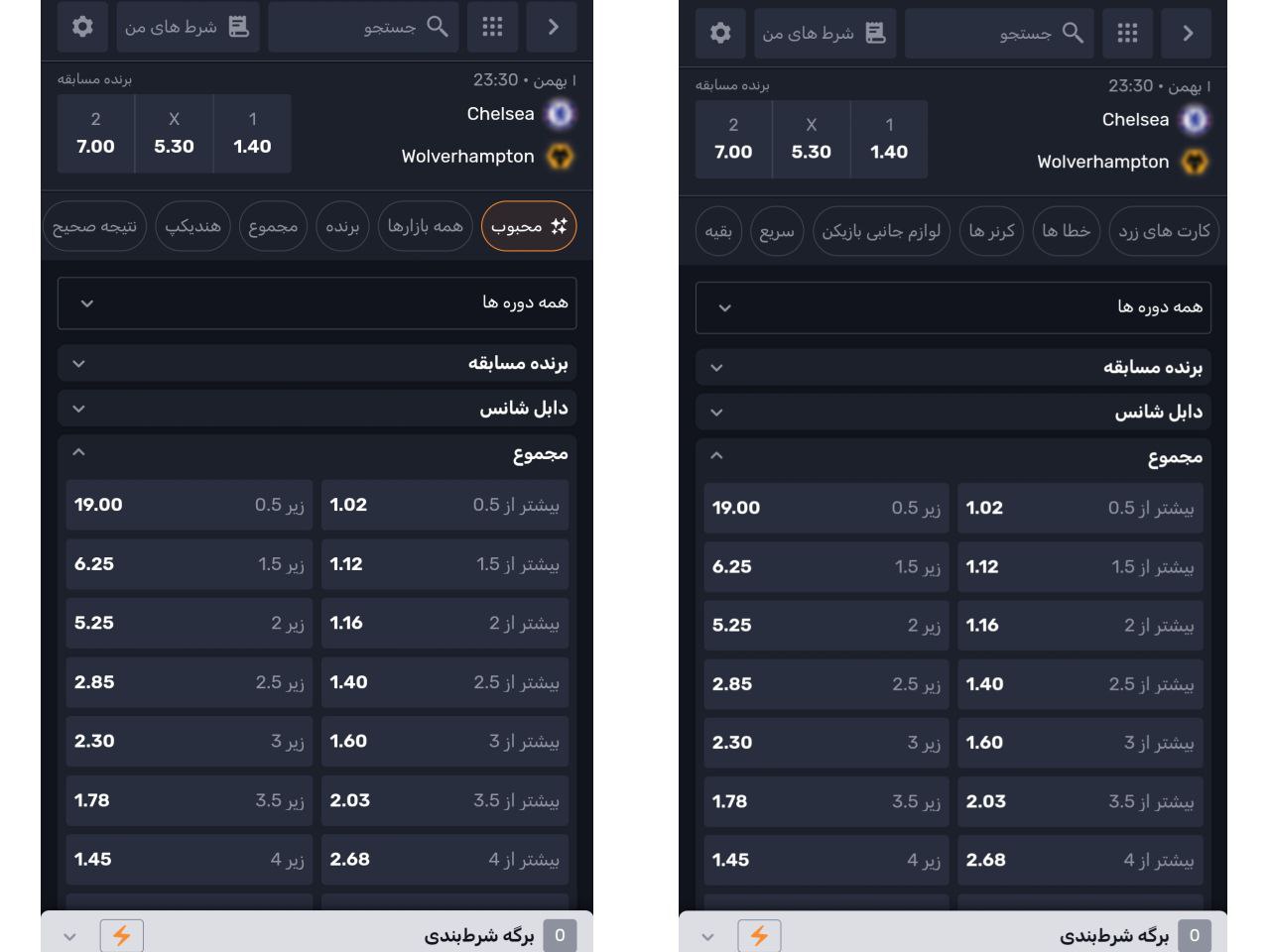Expand the برگه شرطبندی chevron in right screen

(x=707, y=935)
